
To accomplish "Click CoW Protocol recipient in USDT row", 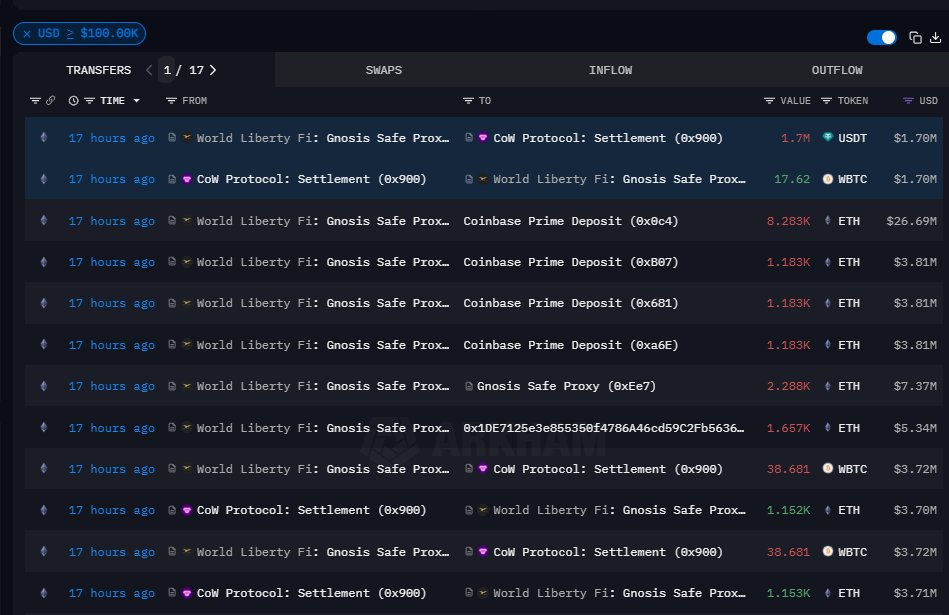I will point(608,138).
